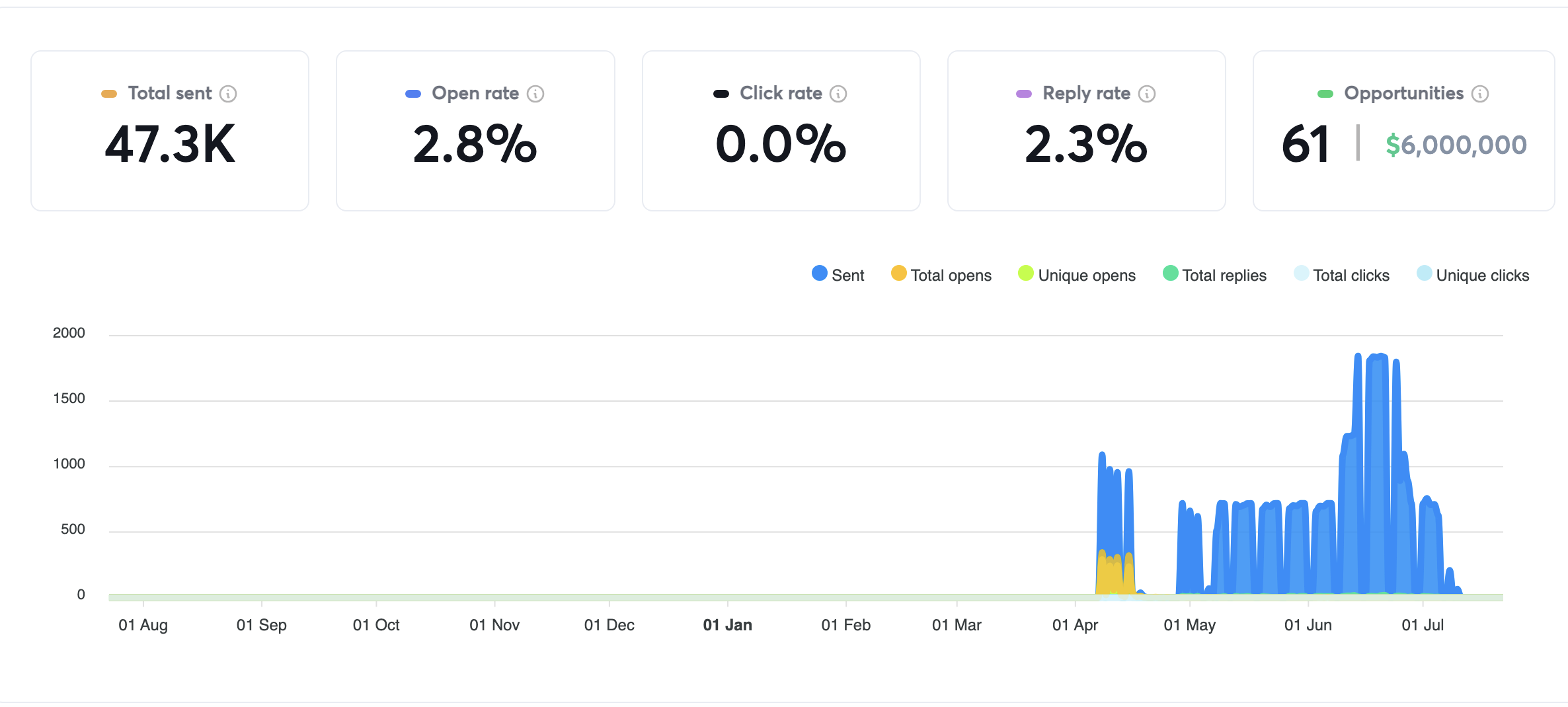Click the Open rate card title
The width and height of the screenshot is (1568, 707).
[475, 93]
